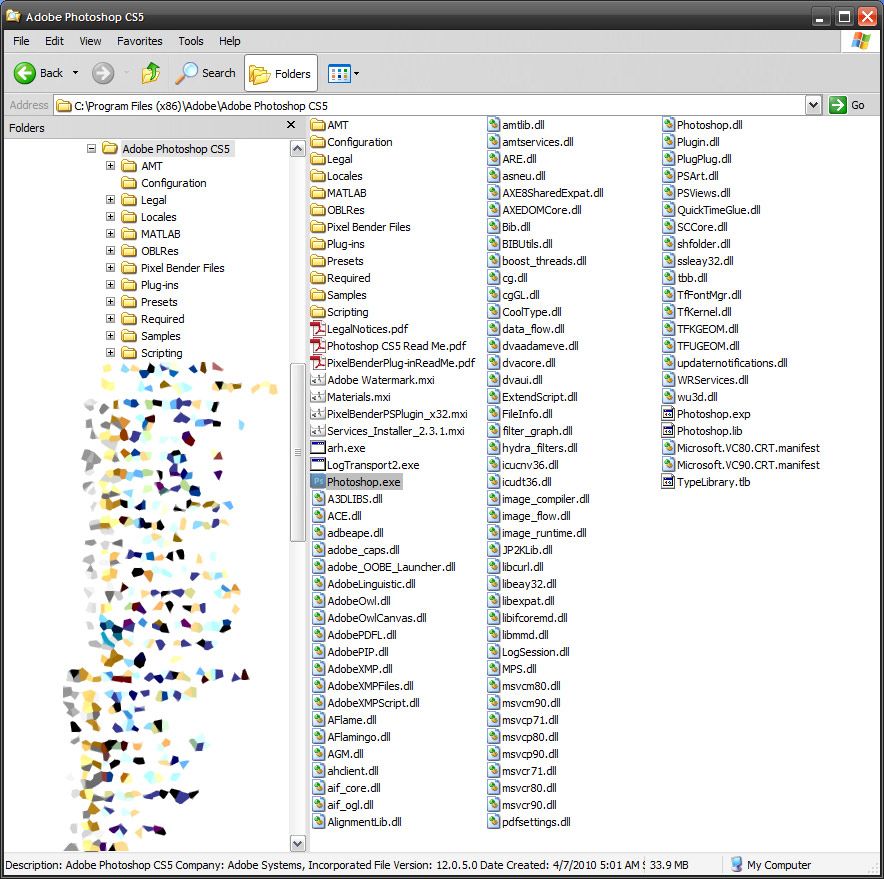Expand the Locales folder in tree
Screen dimensions: 884x879
tap(110, 217)
